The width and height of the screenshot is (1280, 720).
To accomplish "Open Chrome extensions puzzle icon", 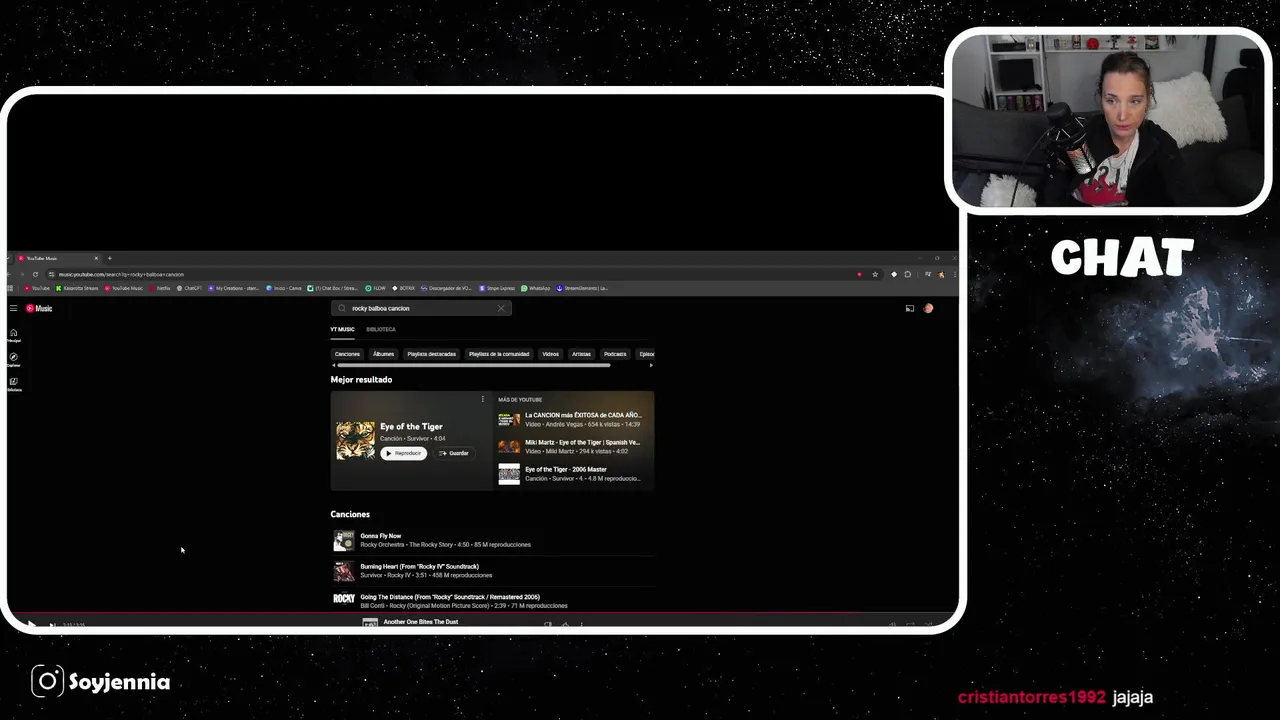I will pos(908,274).
